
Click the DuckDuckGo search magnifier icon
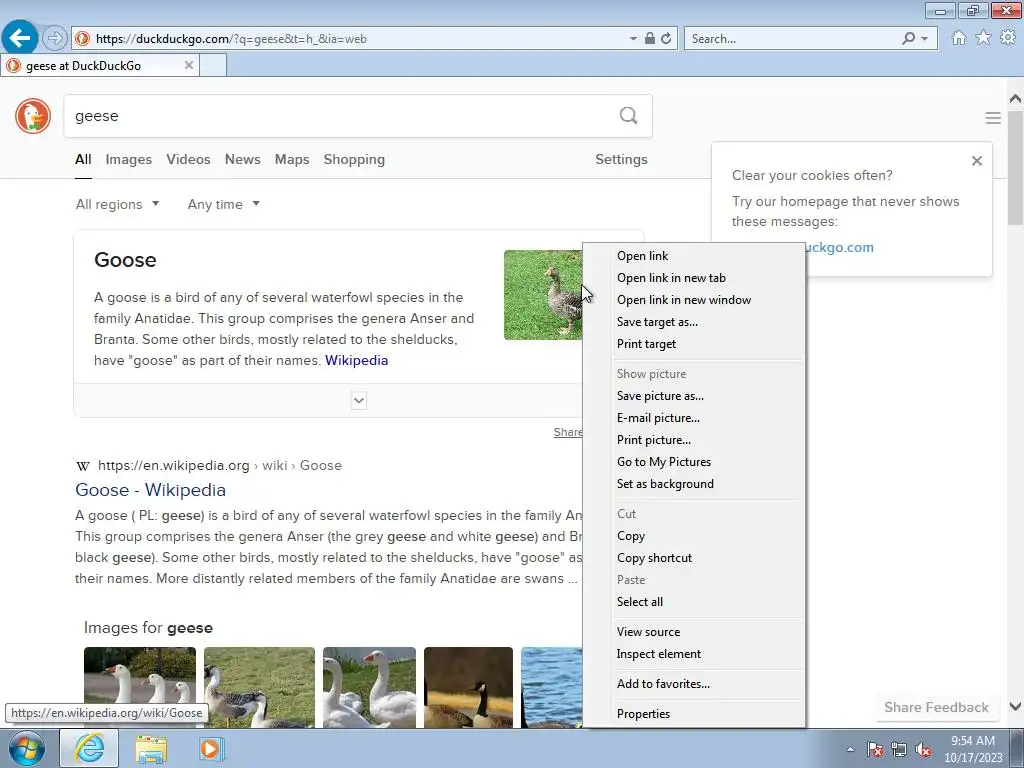click(x=628, y=116)
